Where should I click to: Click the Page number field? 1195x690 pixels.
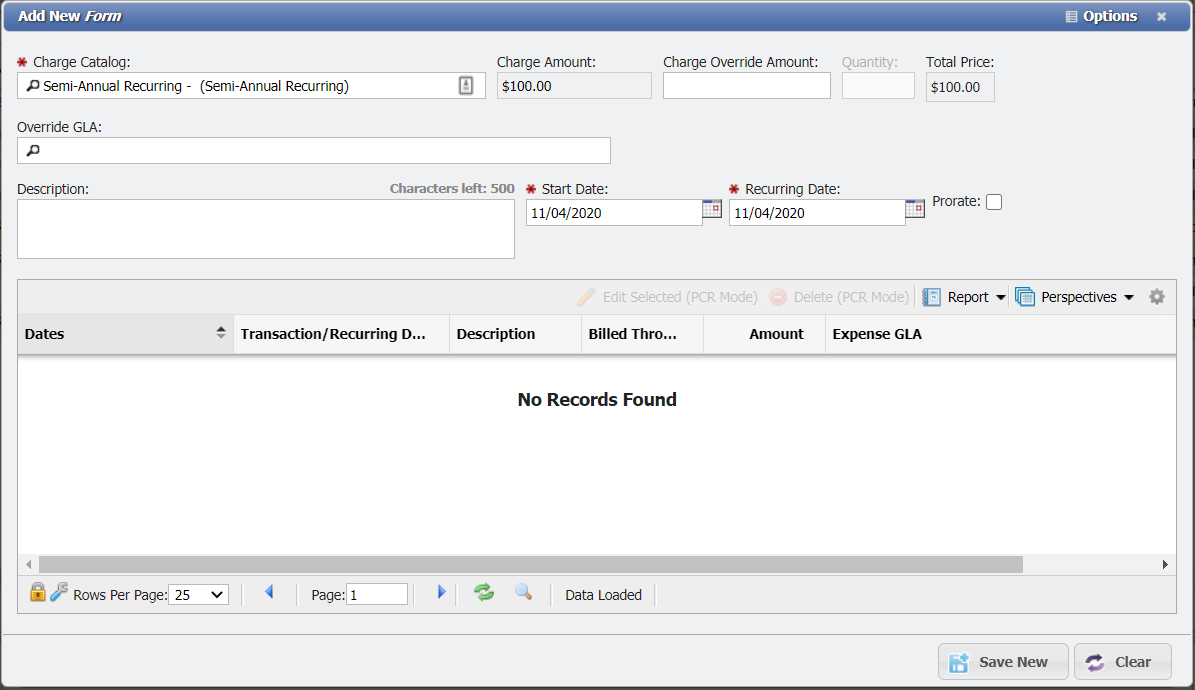377,595
